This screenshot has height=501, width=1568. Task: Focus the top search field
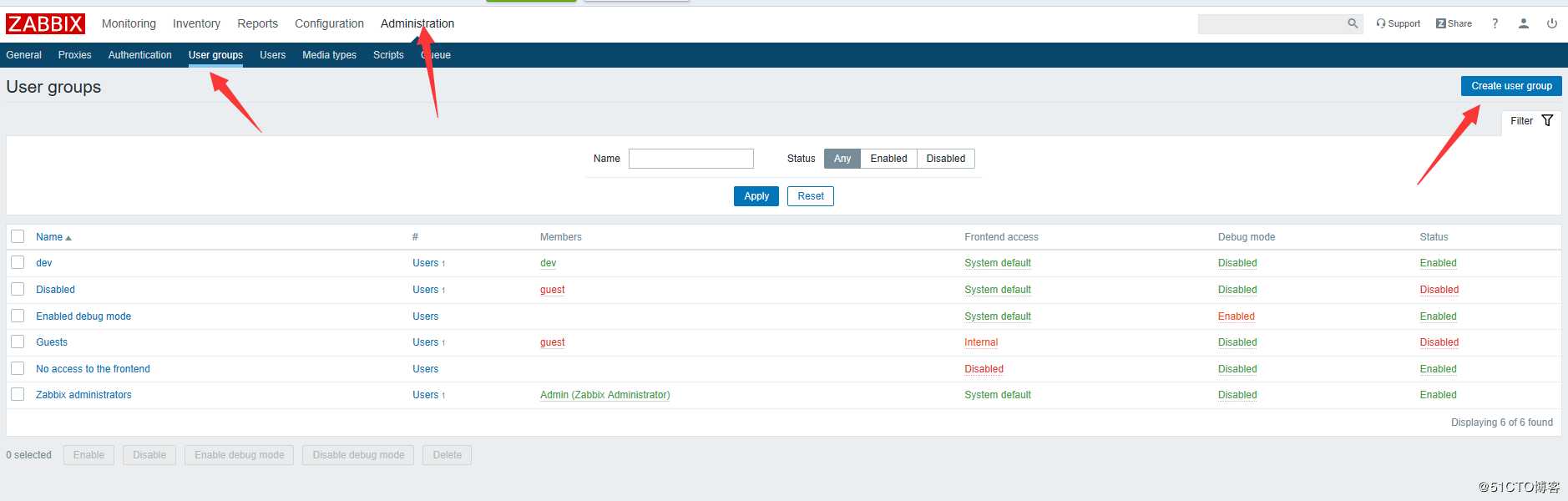click(x=1272, y=23)
